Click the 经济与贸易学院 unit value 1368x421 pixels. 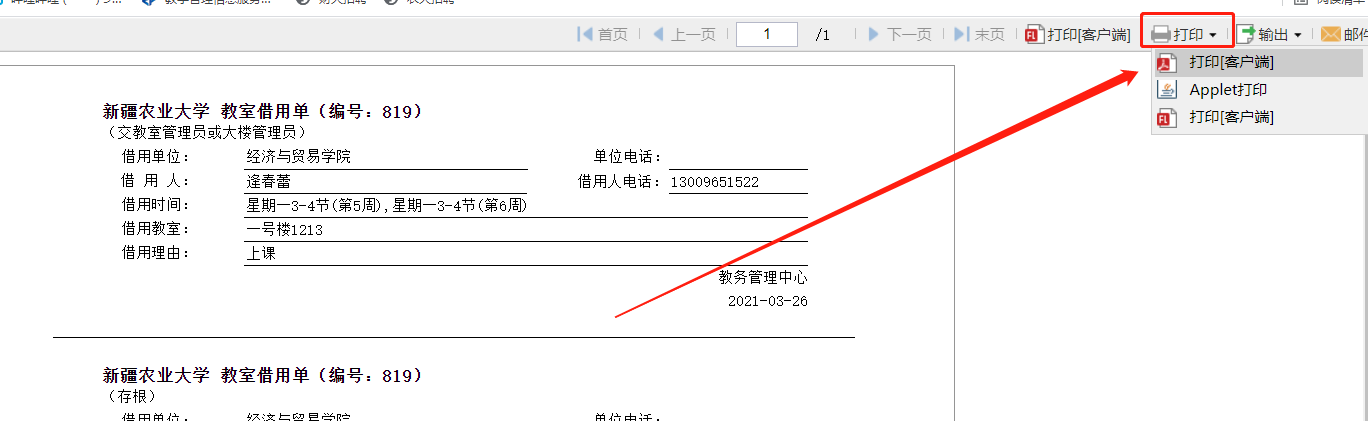pos(299,157)
